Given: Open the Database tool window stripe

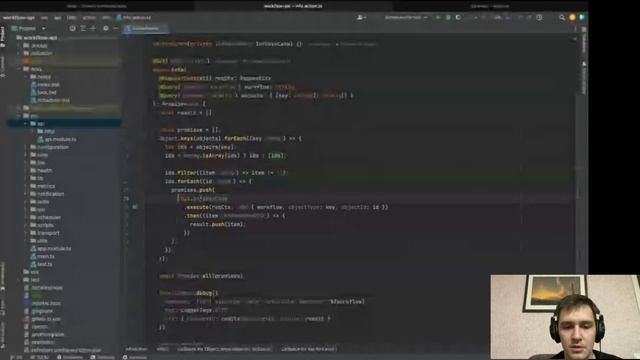Looking at the screenshot, I should pyautogui.click(x=584, y=41).
